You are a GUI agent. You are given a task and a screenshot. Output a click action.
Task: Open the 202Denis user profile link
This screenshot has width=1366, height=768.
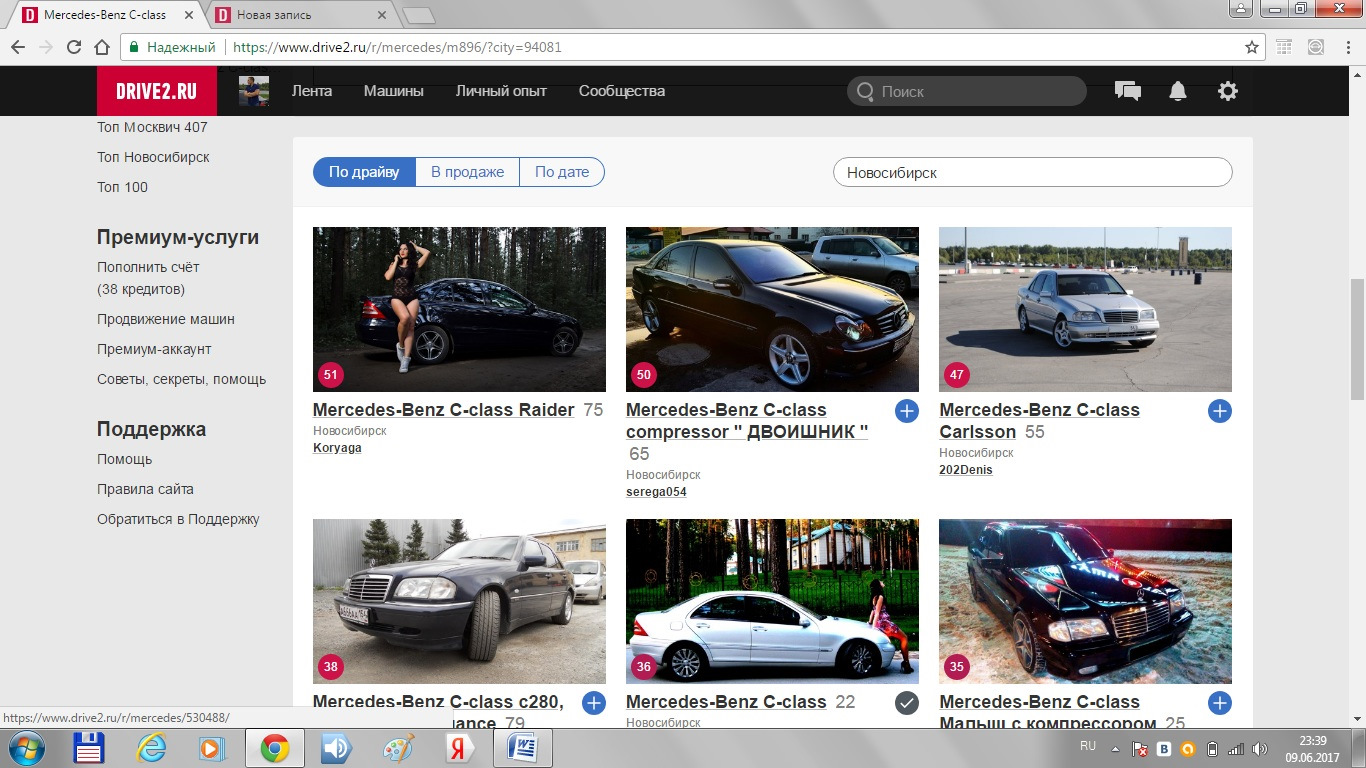point(966,470)
